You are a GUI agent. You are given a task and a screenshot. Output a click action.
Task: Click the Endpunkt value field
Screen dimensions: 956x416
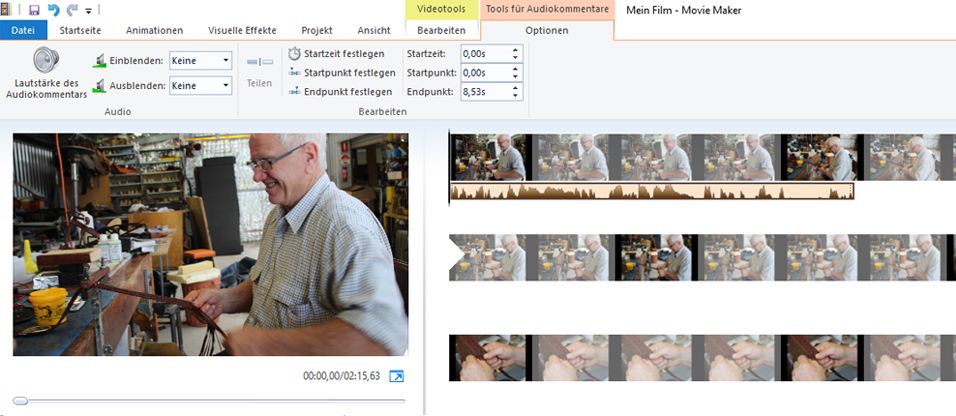click(485, 92)
